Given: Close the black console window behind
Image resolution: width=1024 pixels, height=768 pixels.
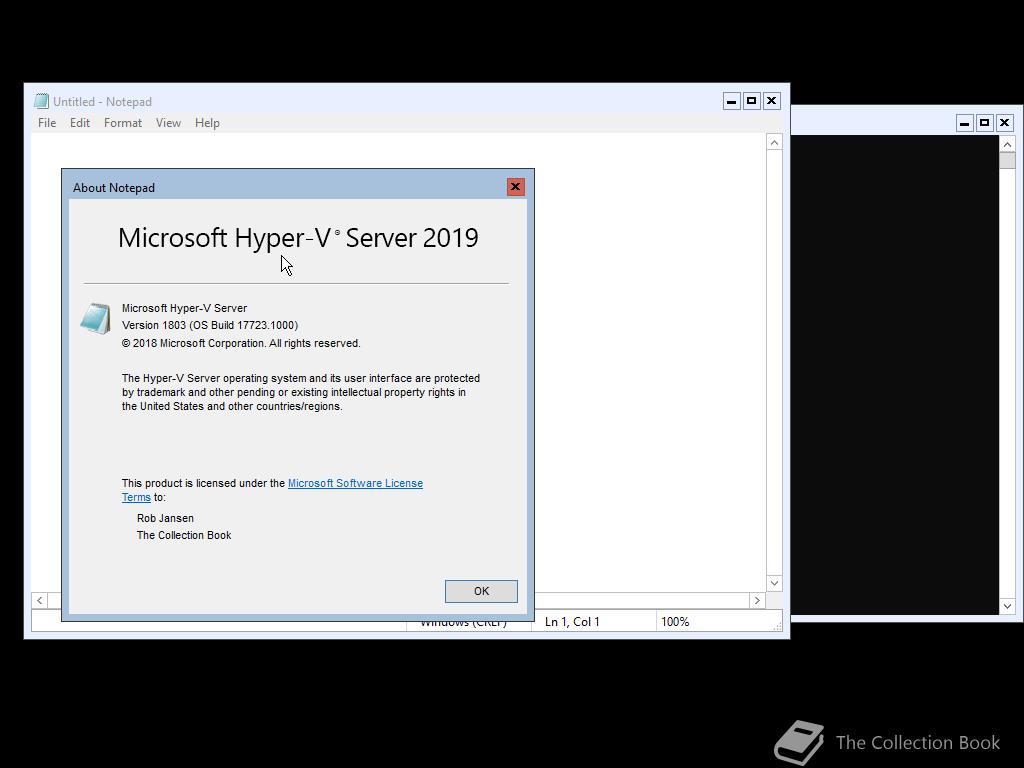Looking at the screenshot, I should click(1004, 123).
